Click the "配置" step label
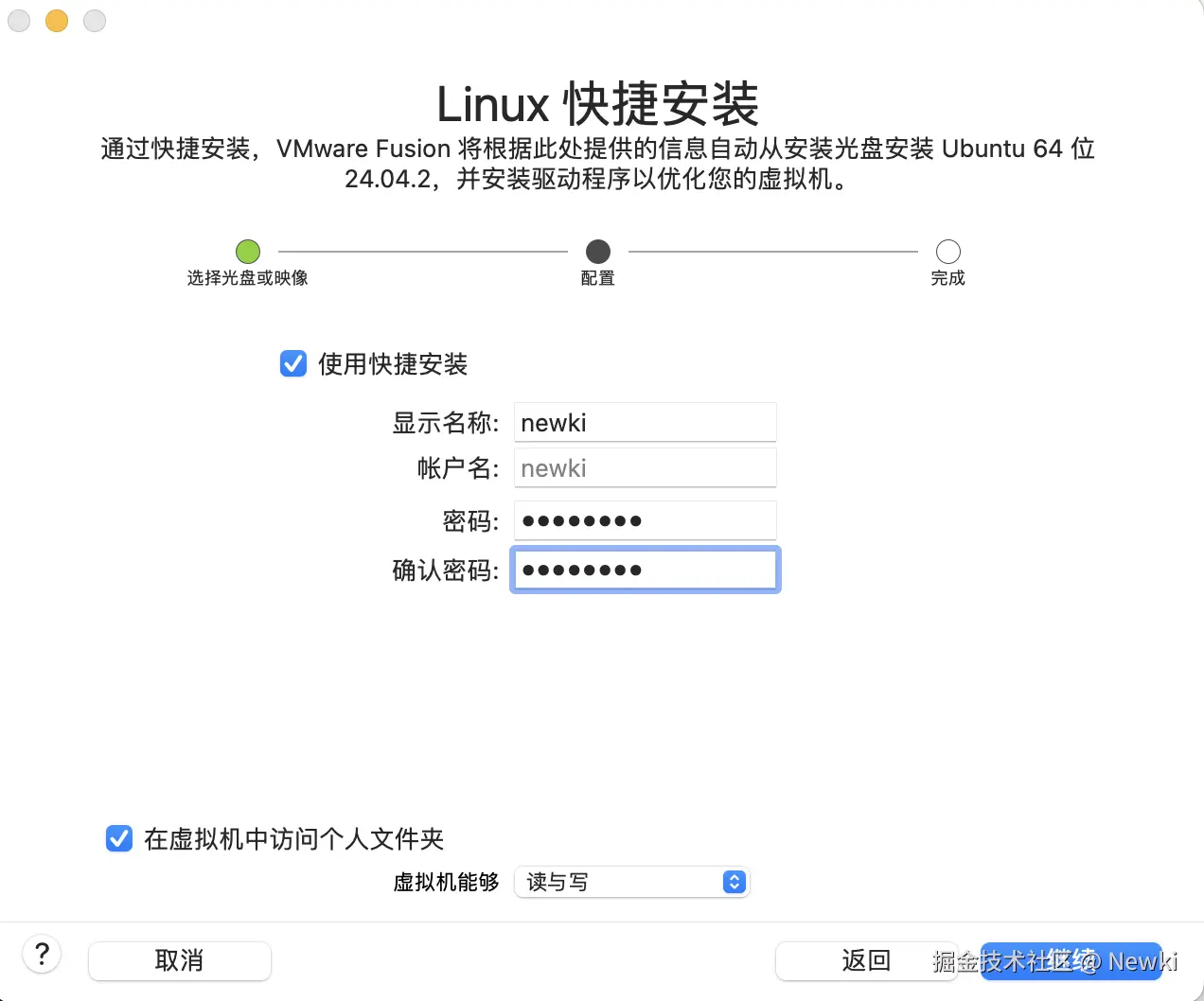Viewport: 1204px width, 1001px height. point(598,278)
